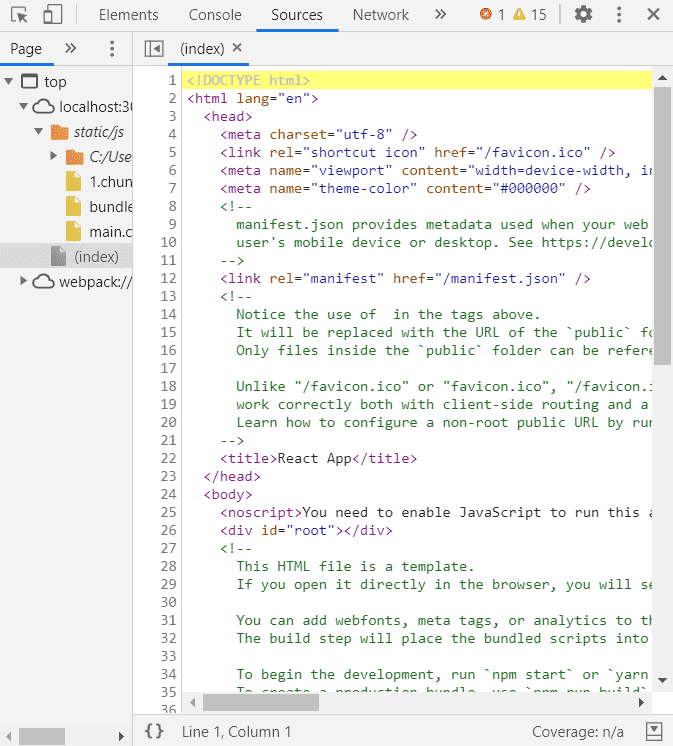Select the (index) file in the tree
Screen dimensions: 673x746
tap(96, 257)
